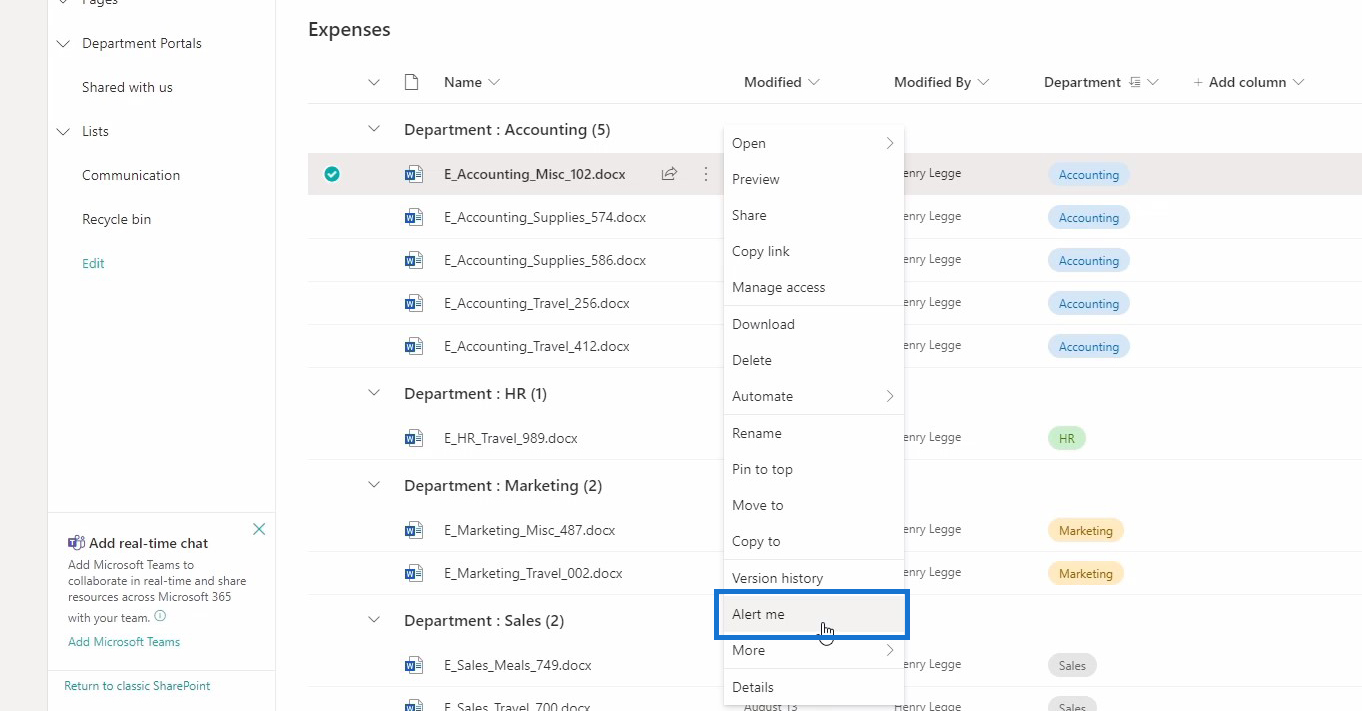Image resolution: width=1362 pixels, height=711 pixels.
Task: Open Modified By column dropdown
Action: point(983,82)
